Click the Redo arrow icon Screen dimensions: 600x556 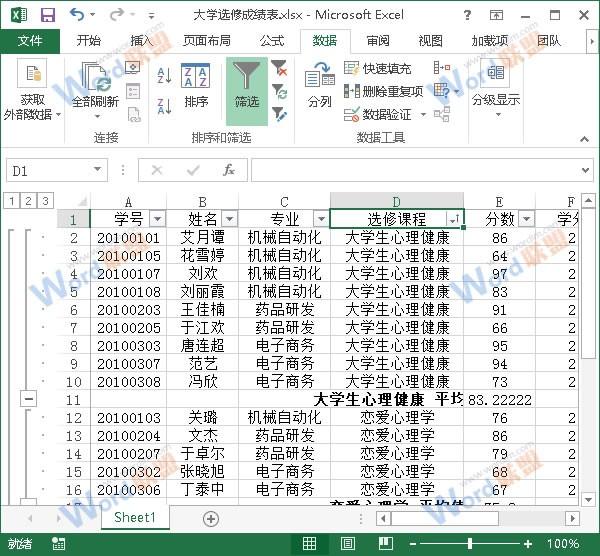pyautogui.click(x=117, y=15)
